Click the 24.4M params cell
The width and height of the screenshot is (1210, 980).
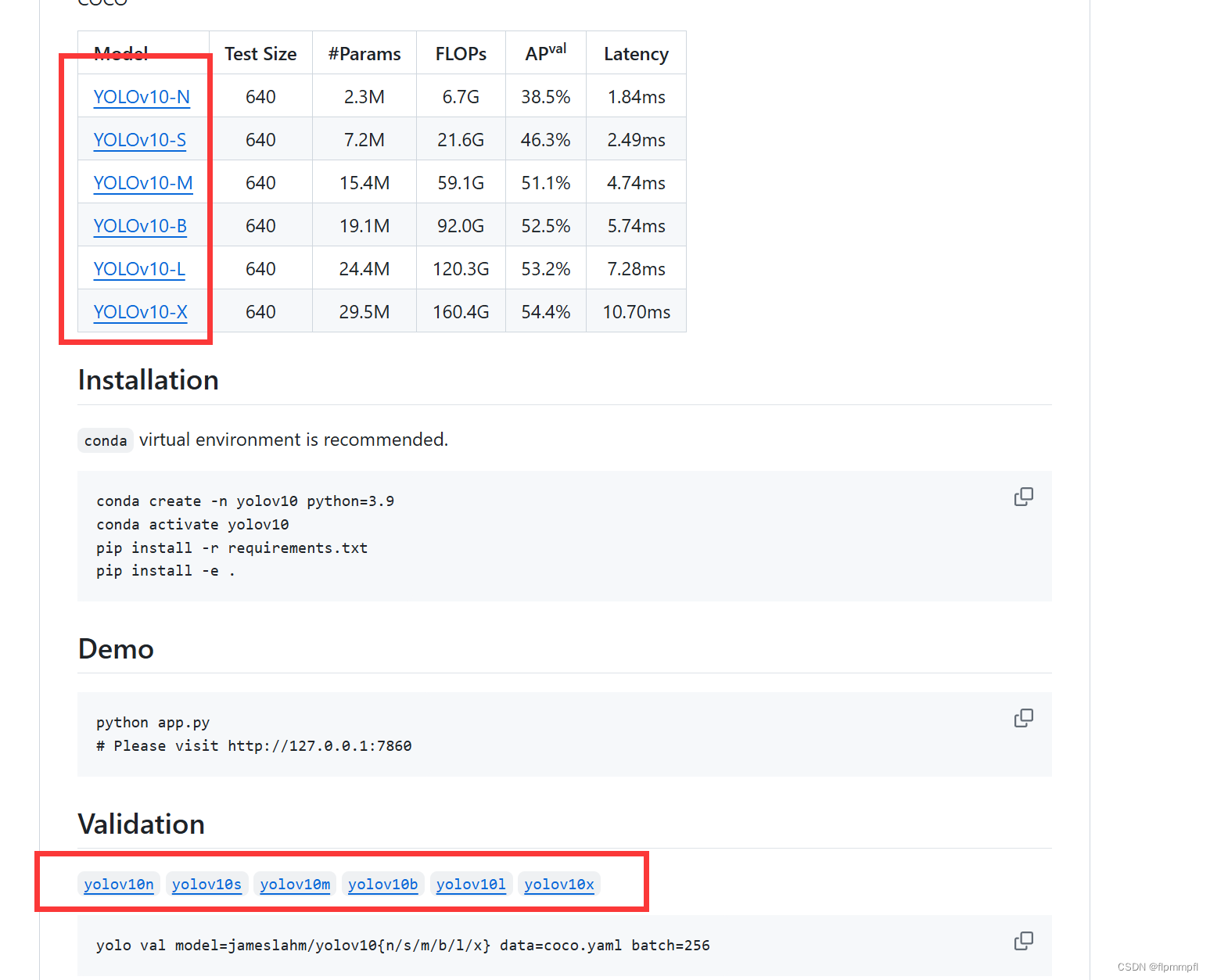pos(364,269)
